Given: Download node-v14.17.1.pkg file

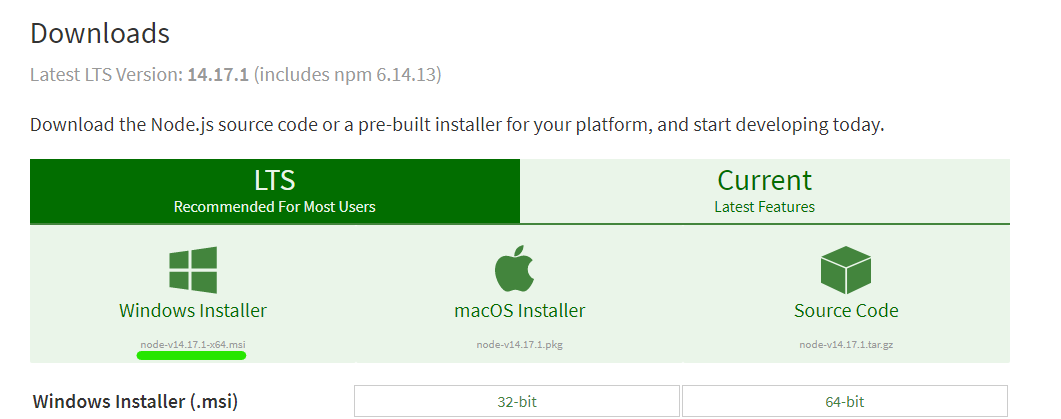Looking at the screenshot, I should tap(519, 344).
